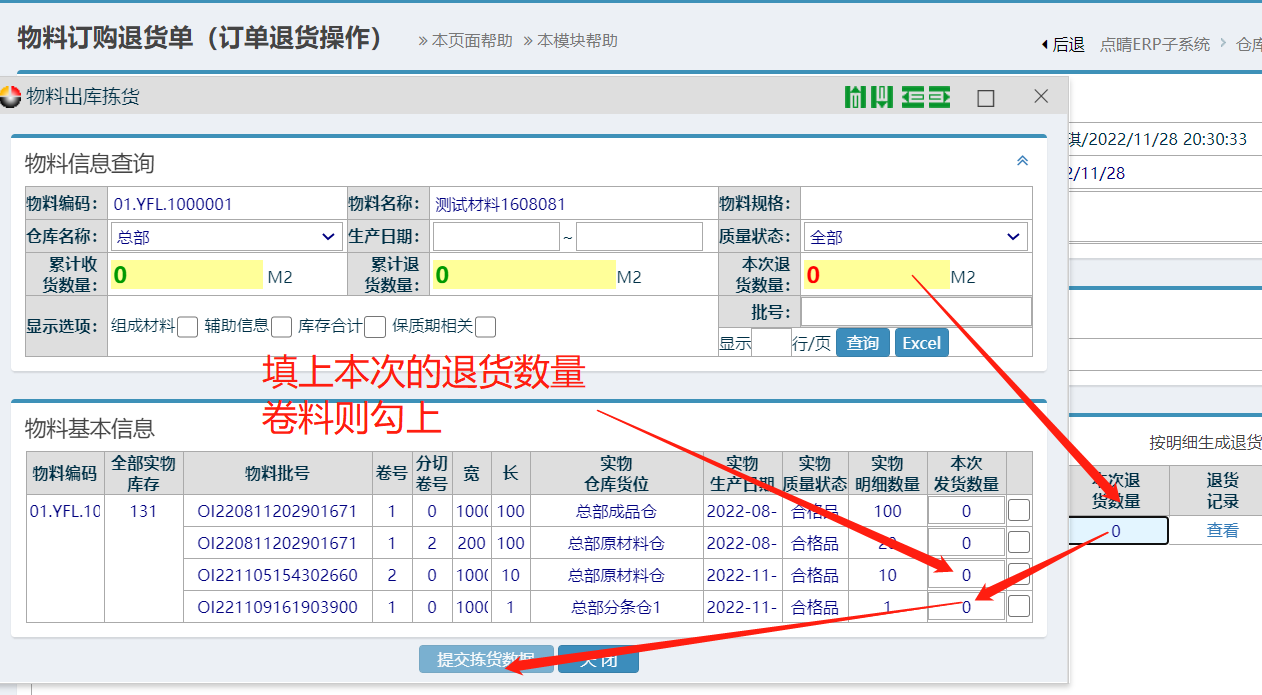Click the 物料出库拣货 dialog logo icon
Screen dimensions: 1262x695
tap(11, 97)
